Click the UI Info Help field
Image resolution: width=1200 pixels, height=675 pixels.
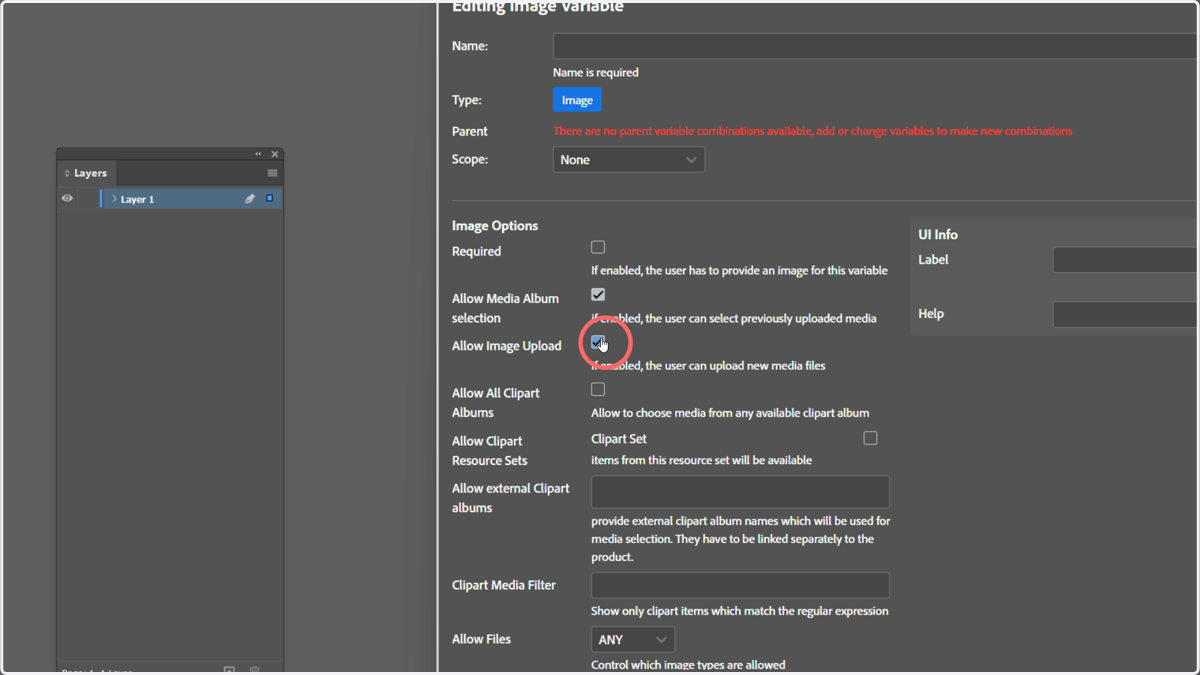(1126, 314)
